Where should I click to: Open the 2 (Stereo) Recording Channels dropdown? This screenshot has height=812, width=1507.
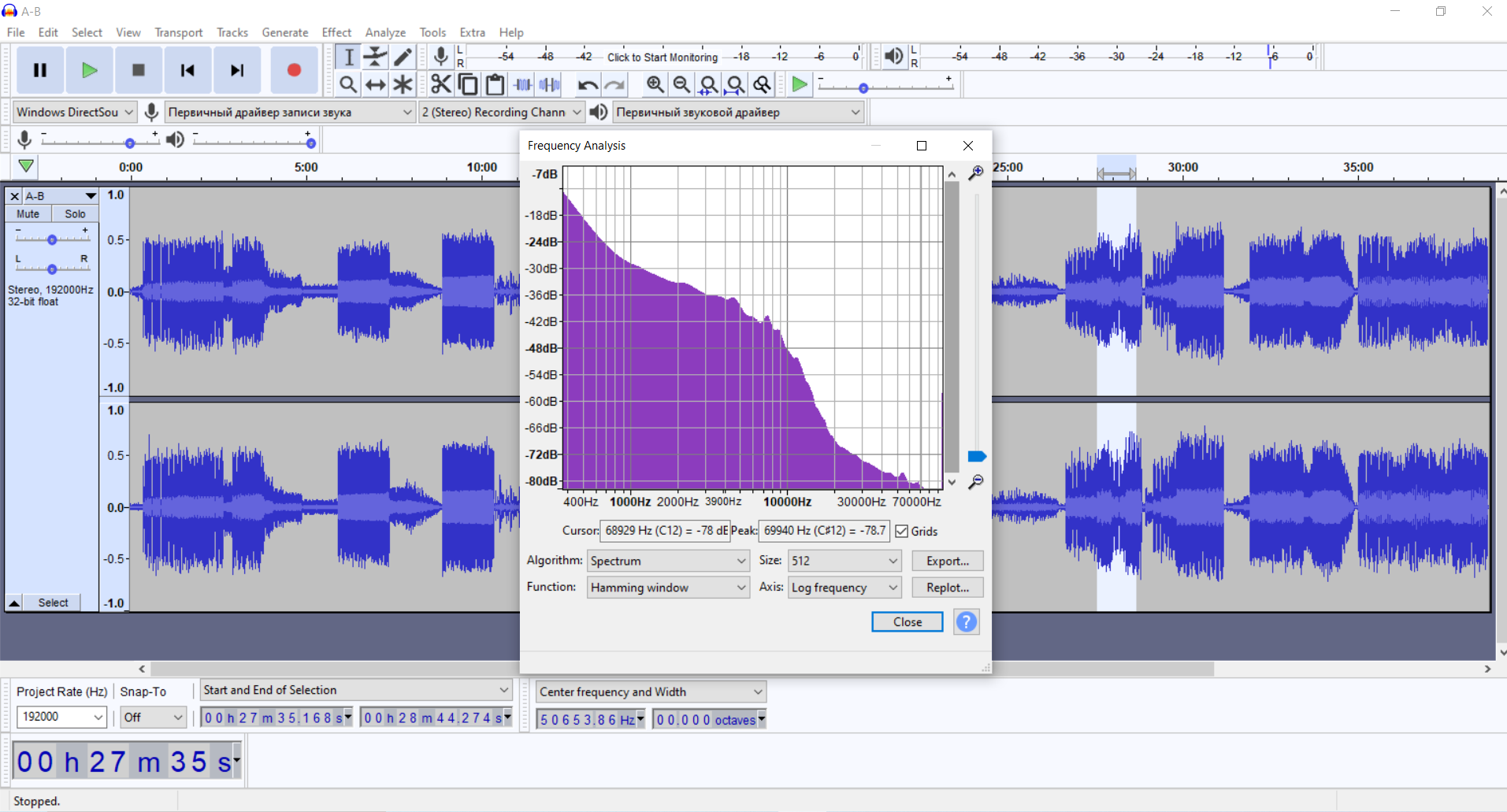[502, 112]
